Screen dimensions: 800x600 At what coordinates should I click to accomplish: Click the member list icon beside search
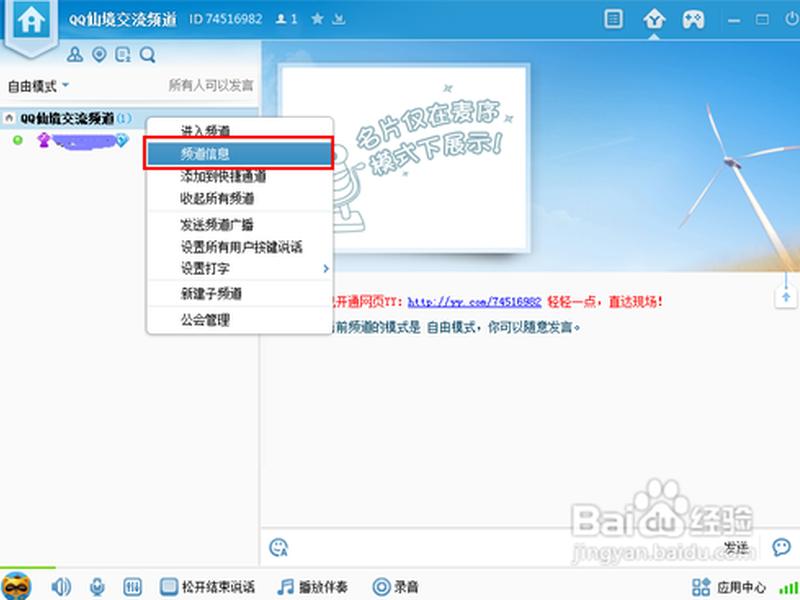[x=123, y=54]
